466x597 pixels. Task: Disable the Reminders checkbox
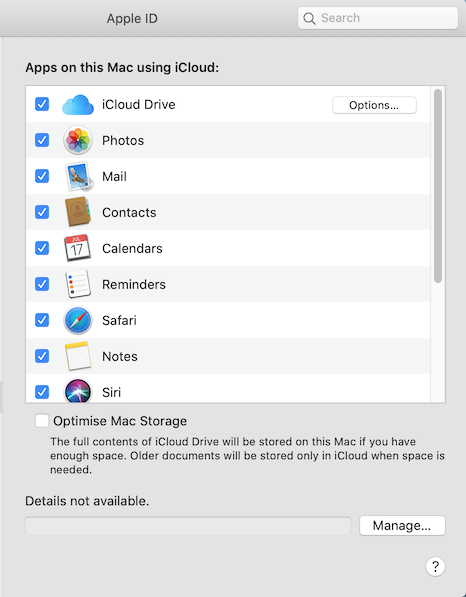click(42, 284)
